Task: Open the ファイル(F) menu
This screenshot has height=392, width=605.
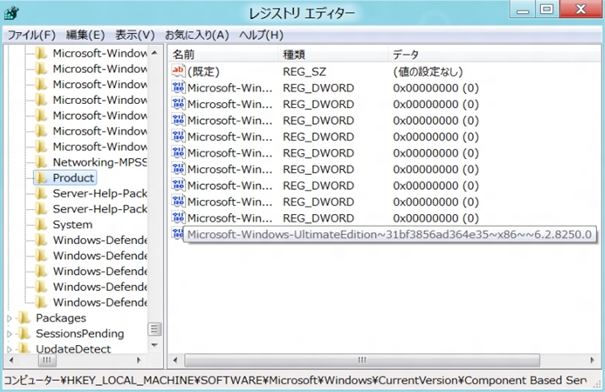Action: tap(32, 35)
